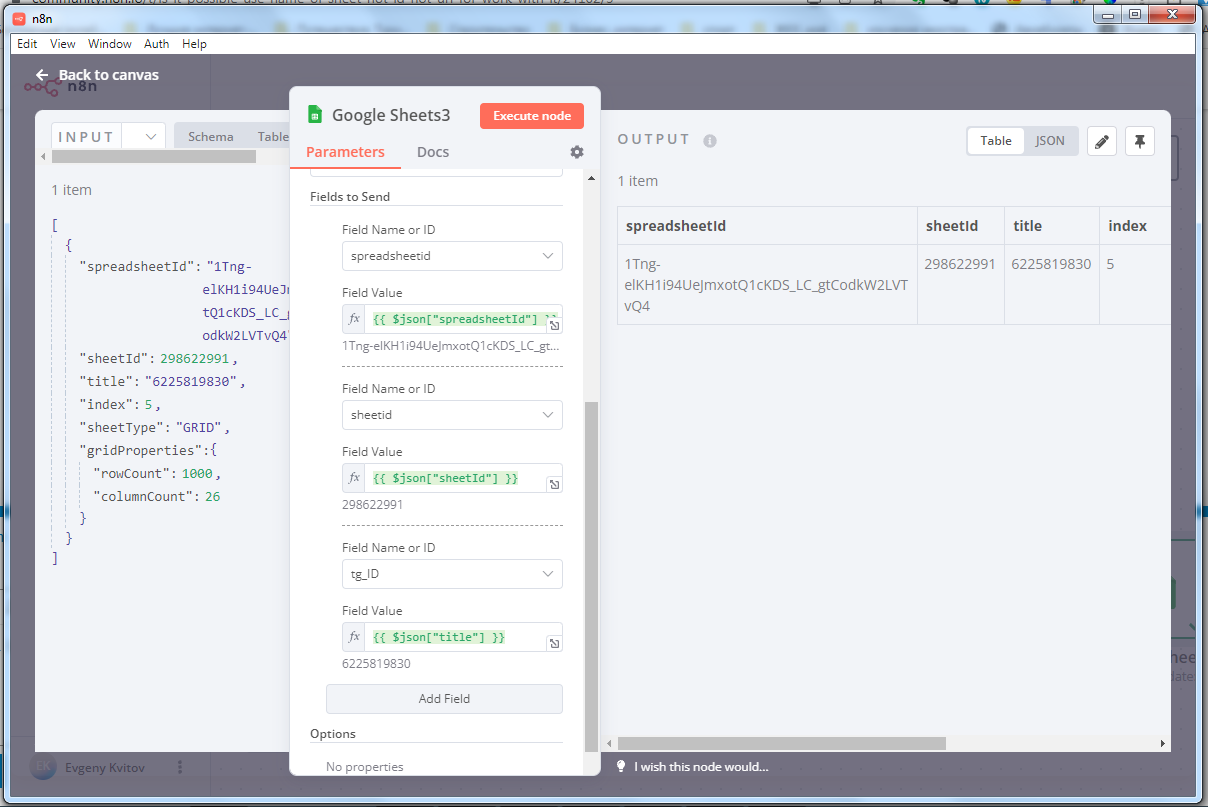Switch to the Docs tab
1208x807 pixels.
(x=433, y=152)
